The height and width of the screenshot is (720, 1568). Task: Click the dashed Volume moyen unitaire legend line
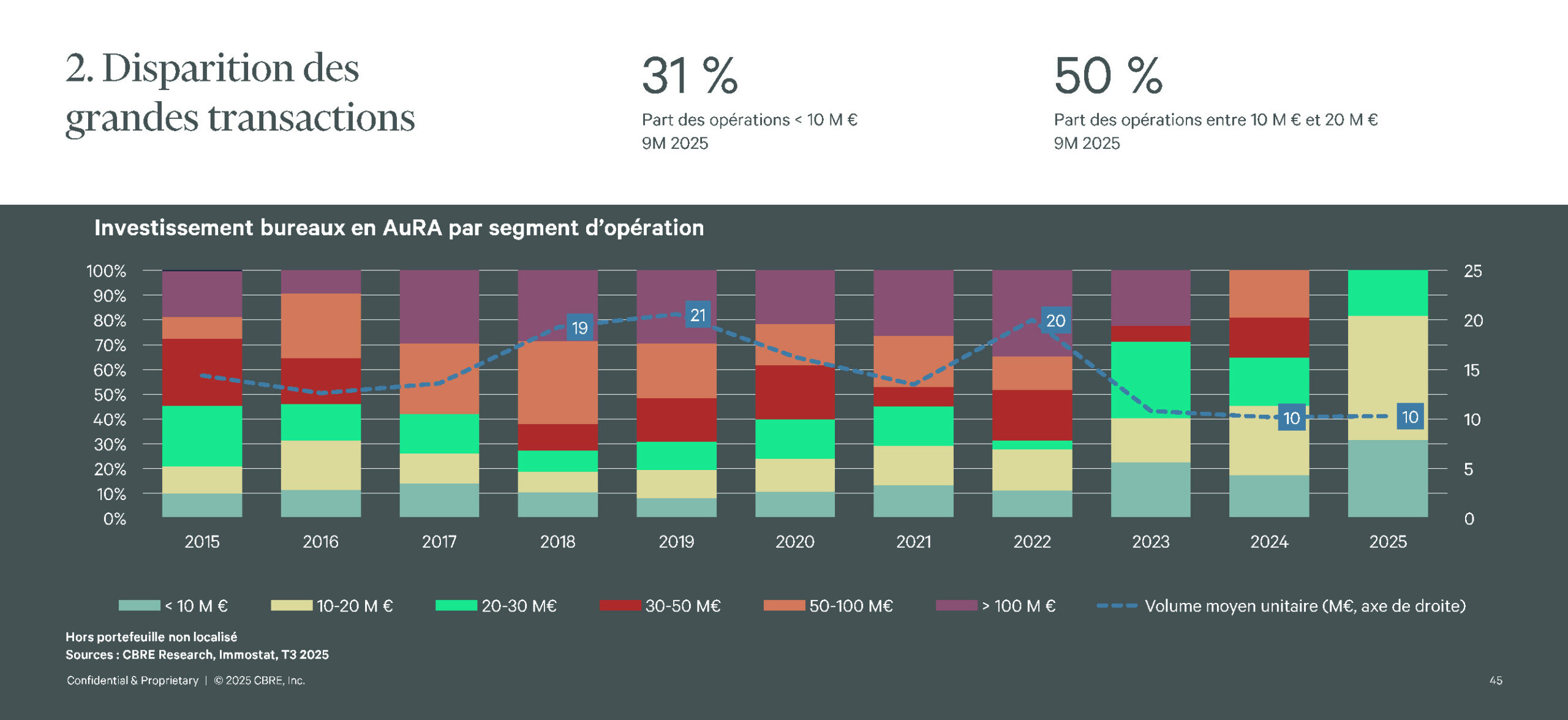pos(1117,605)
